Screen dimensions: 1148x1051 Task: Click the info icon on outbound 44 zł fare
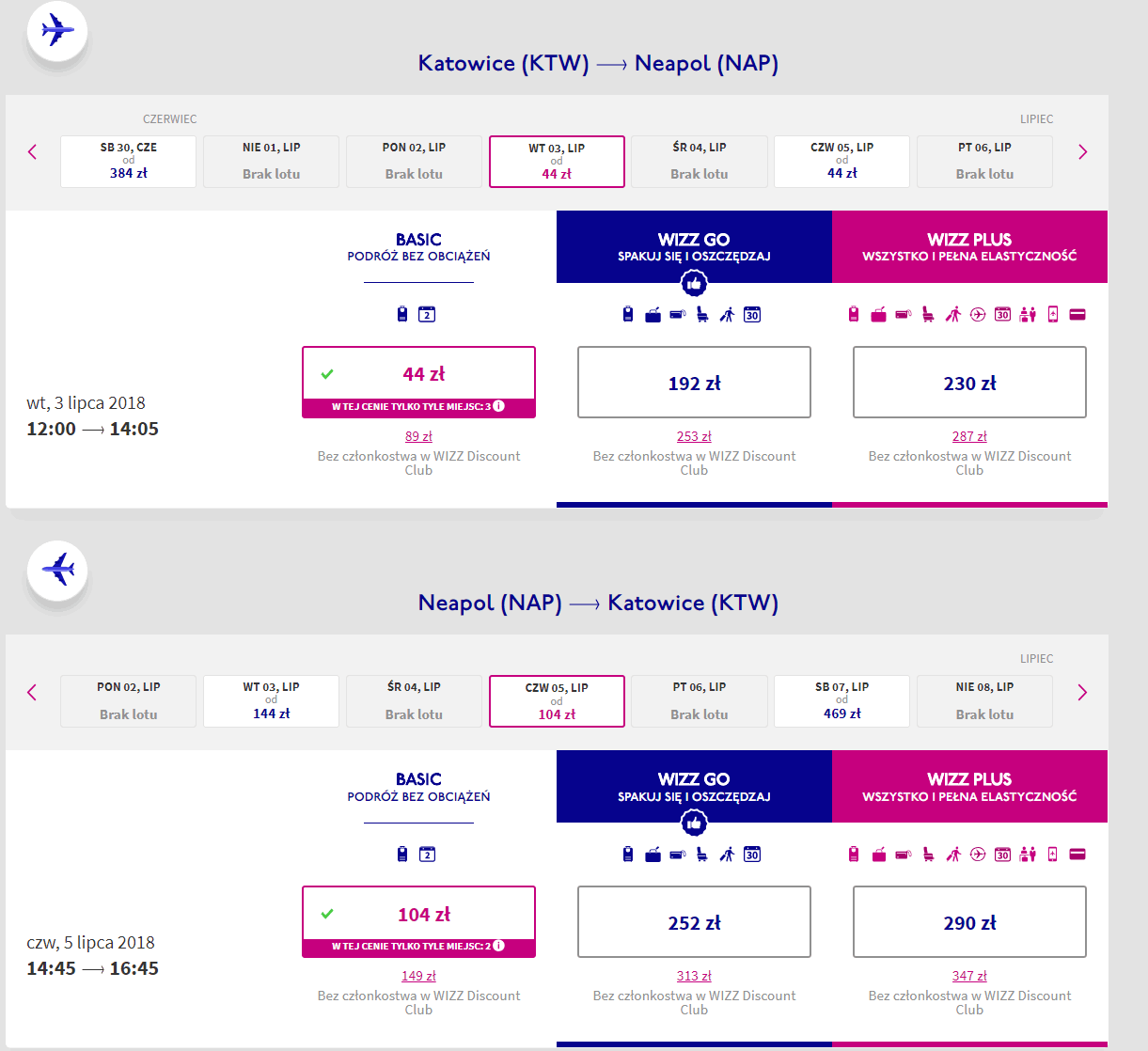pos(499,407)
